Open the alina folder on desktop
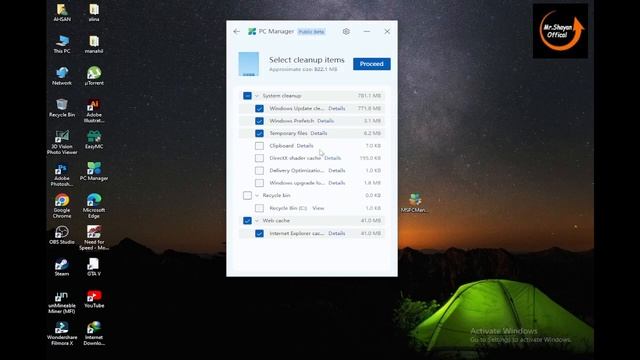 [94, 12]
